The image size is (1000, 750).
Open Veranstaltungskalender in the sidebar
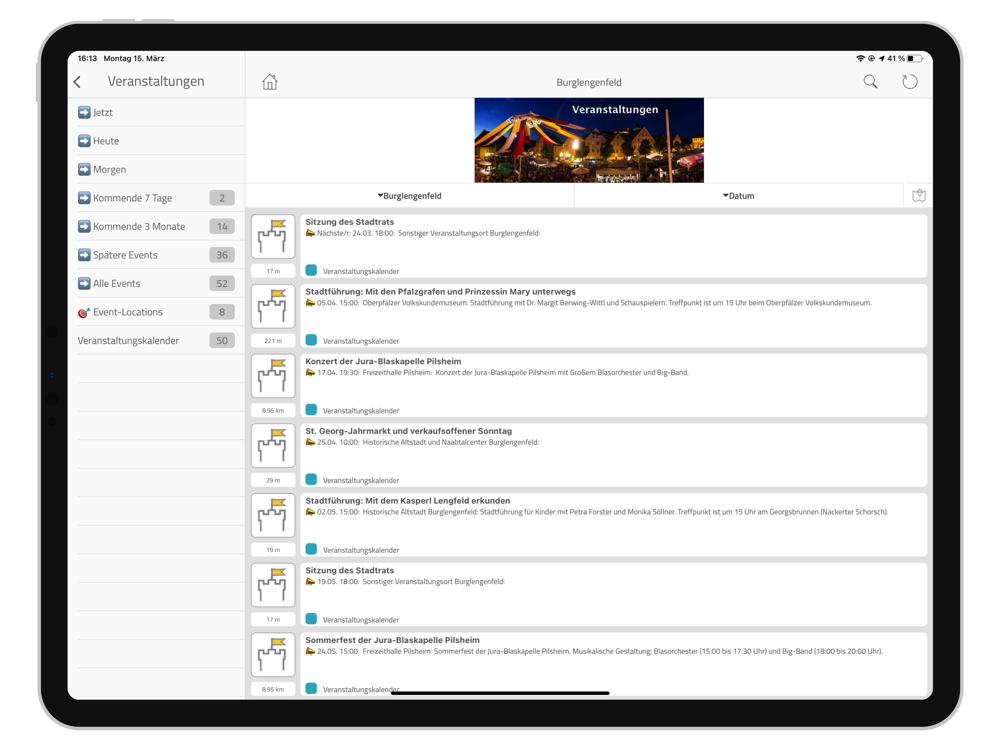156,341
